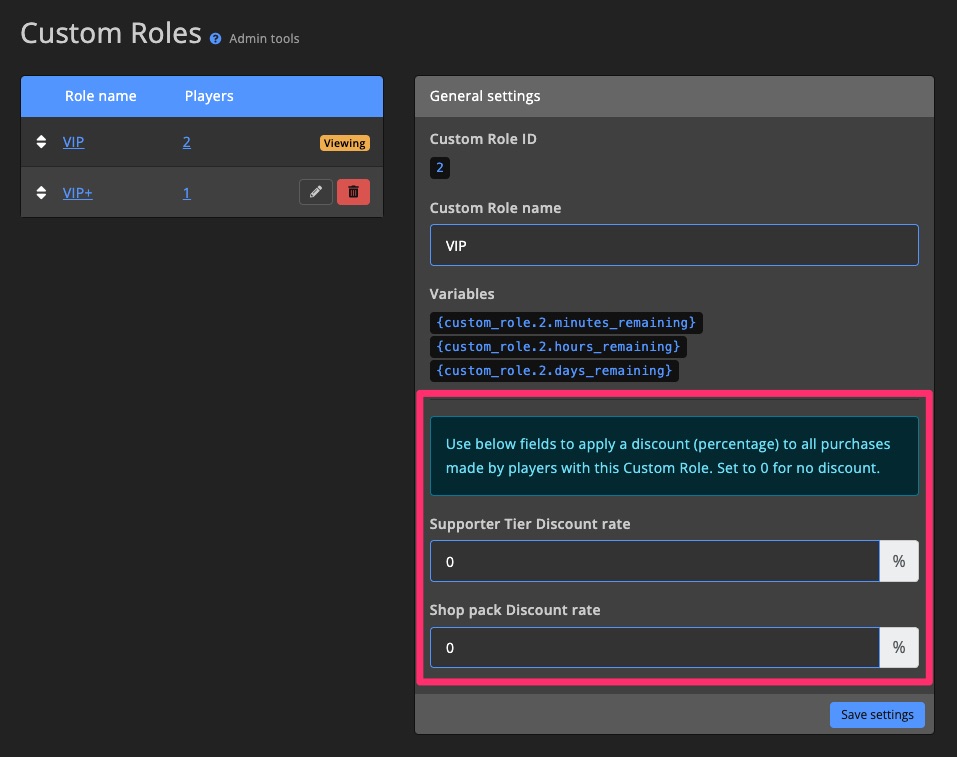Click the Shop pack Discount rate field
The image size is (957, 757).
click(654, 647)
